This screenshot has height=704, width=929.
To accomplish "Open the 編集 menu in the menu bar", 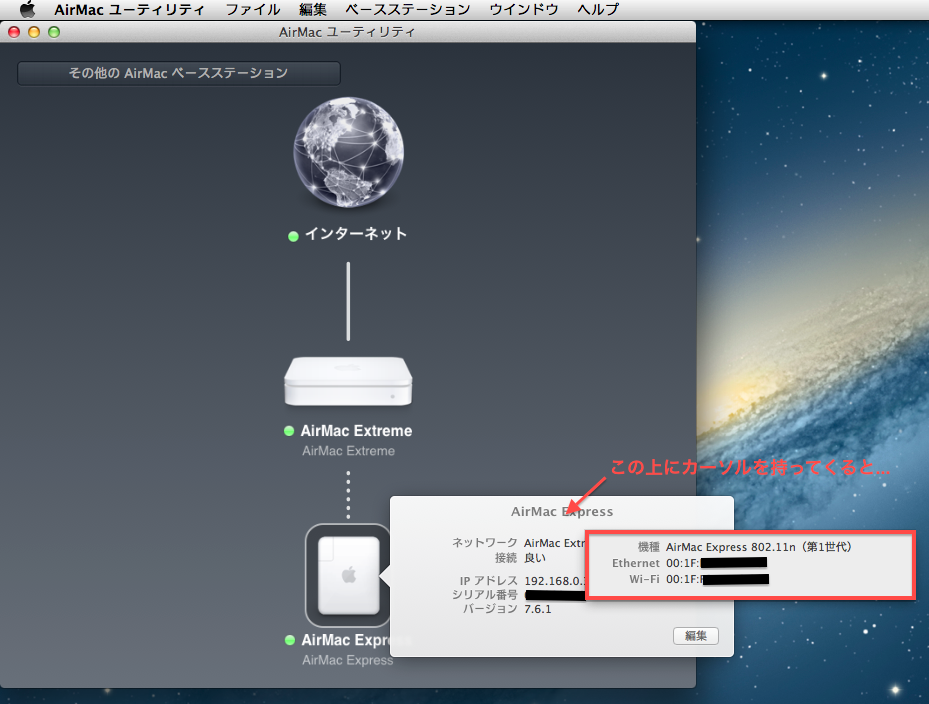I will click(x=313, y=9).
